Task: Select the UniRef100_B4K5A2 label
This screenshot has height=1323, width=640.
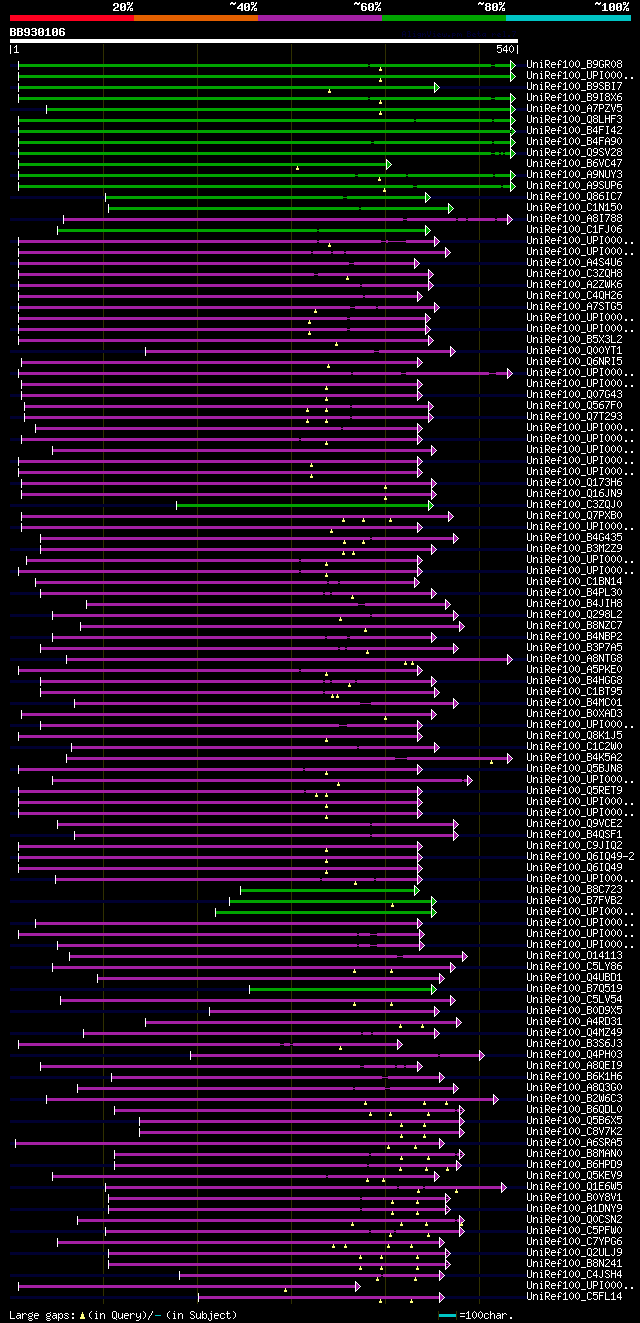Action: pyautogui.click(x=574, y=757)
